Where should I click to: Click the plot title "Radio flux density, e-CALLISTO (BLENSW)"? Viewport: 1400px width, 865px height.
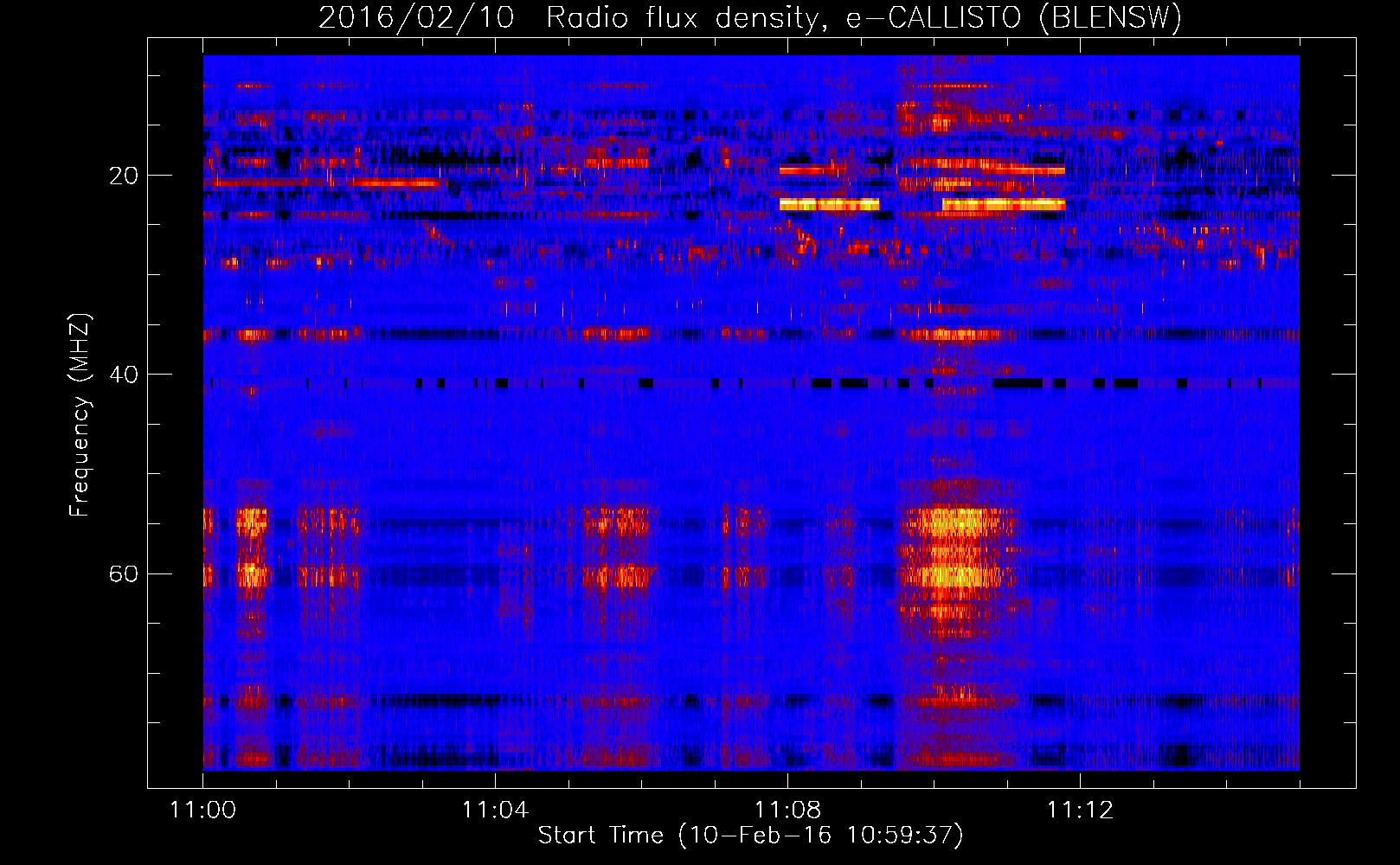(863, 17)
